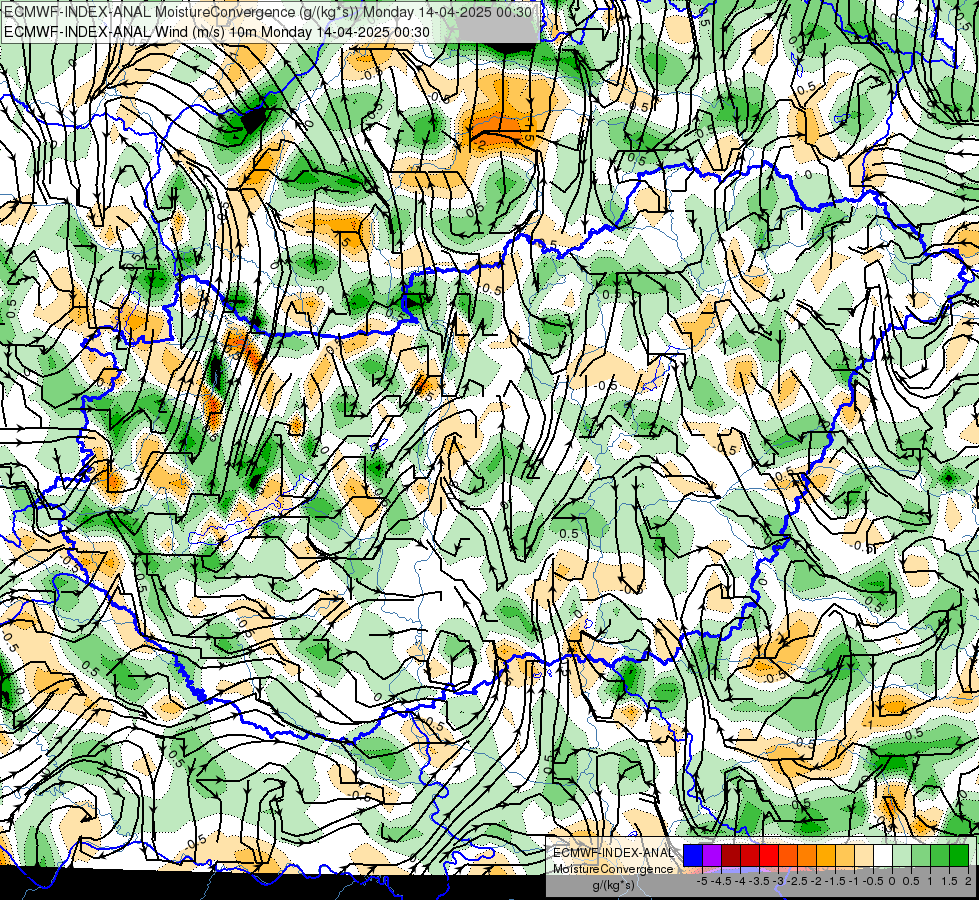
Task: Click the -2.5 tick label on the legend
Action: [x=798, y=881]
